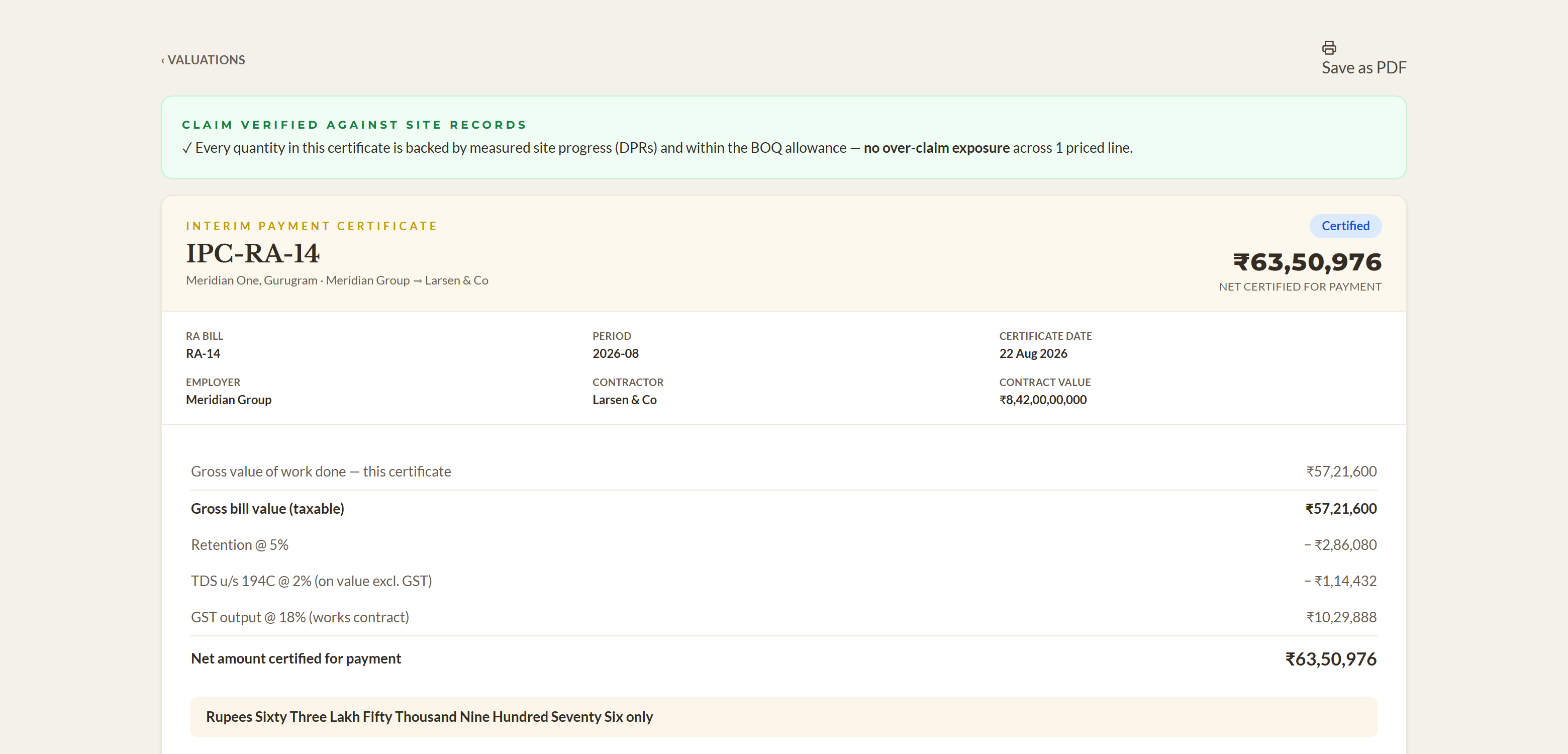Click the no over-claim exposure text

tap(936, 148)
